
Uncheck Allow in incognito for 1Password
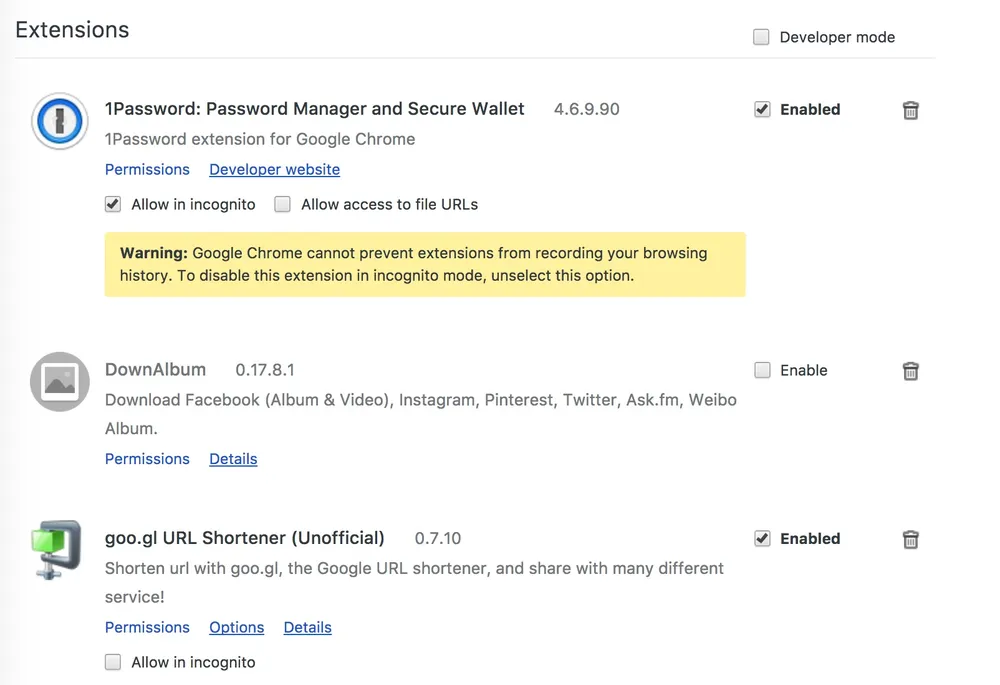coord(113,204)
